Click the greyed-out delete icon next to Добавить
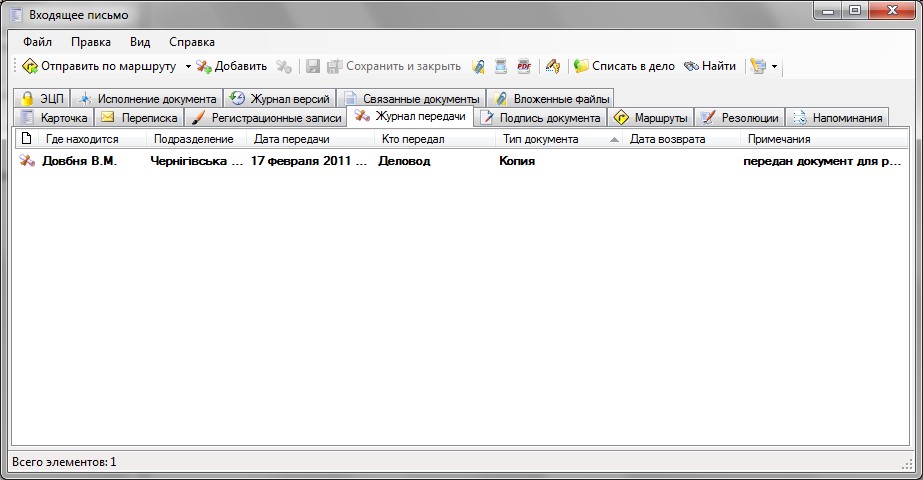The height and width of the screenshot is (480, 923). (284, 66)
